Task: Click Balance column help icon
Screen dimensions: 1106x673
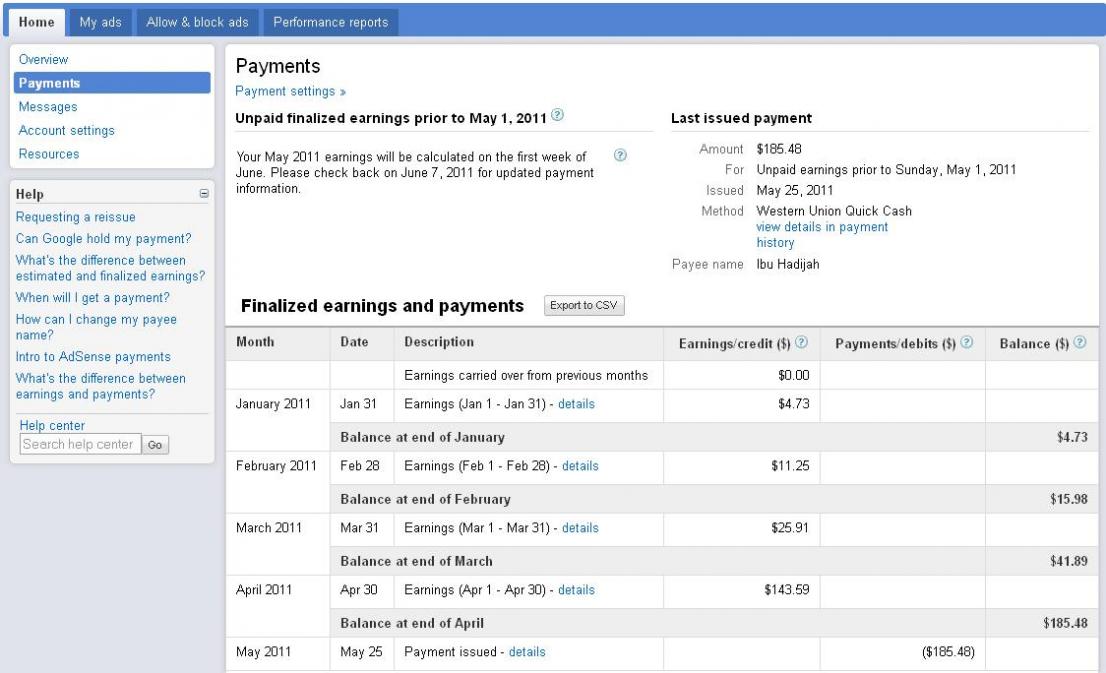Action: pos(1080,344)
